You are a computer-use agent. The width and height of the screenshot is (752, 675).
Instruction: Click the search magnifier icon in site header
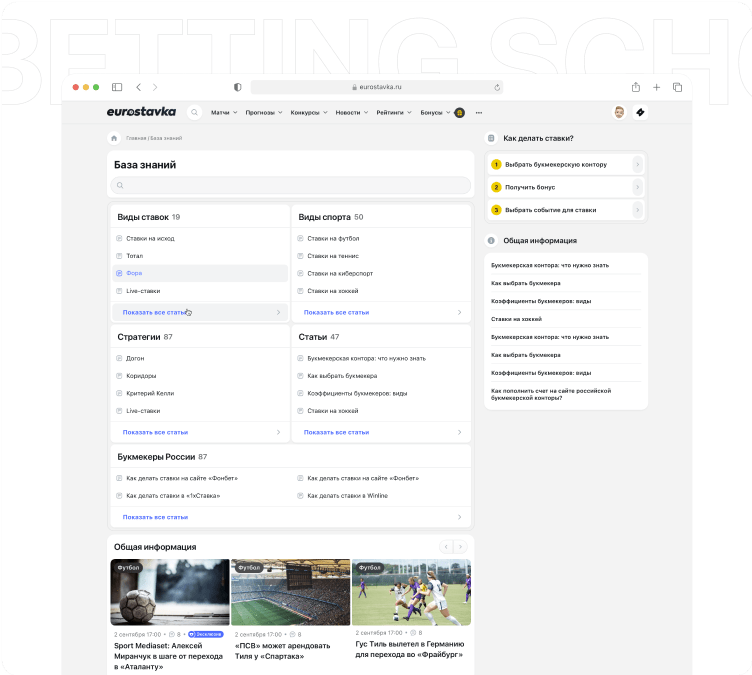[194, 113]
